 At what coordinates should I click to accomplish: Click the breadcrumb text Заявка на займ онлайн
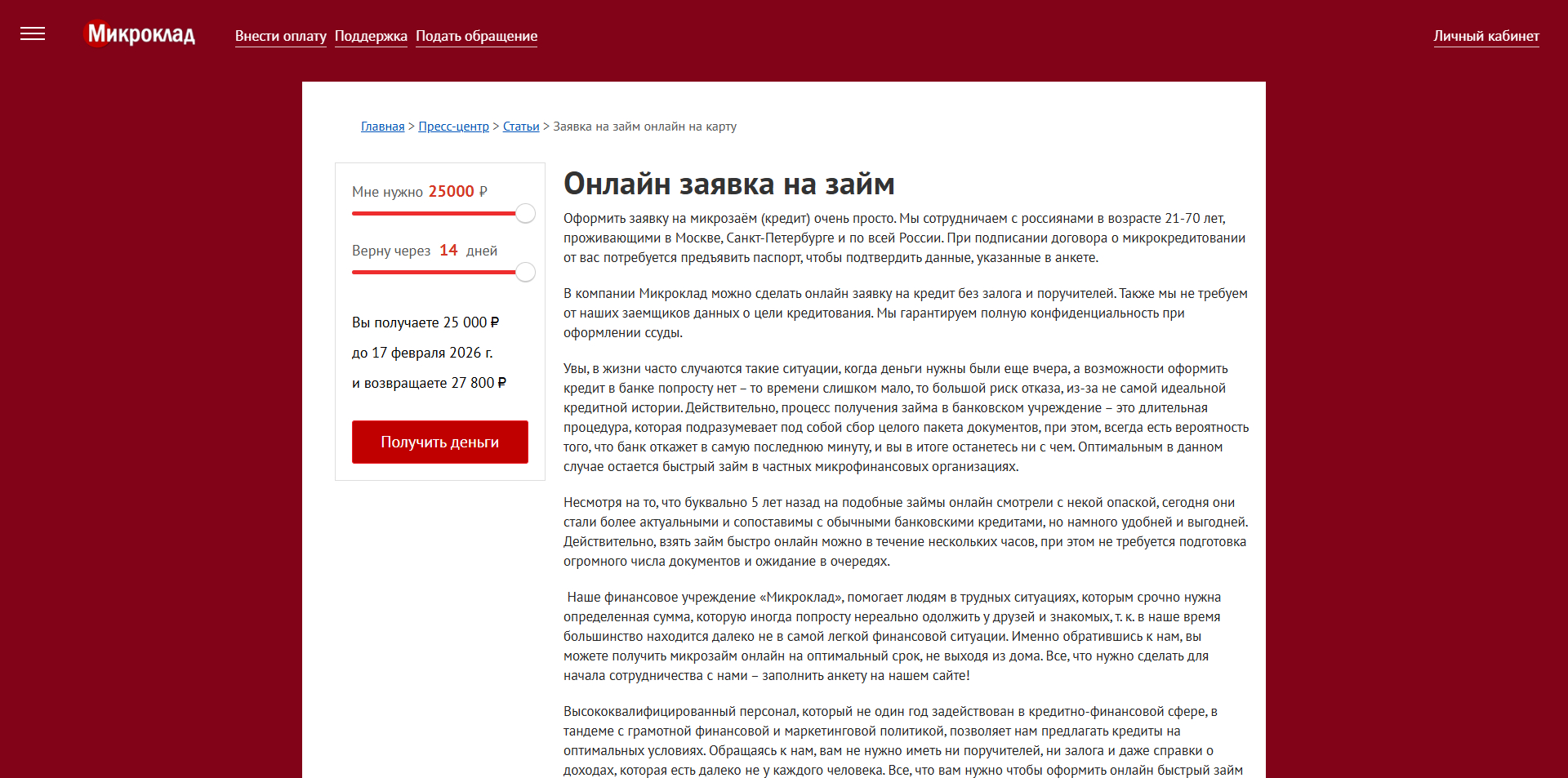point(644,126)
